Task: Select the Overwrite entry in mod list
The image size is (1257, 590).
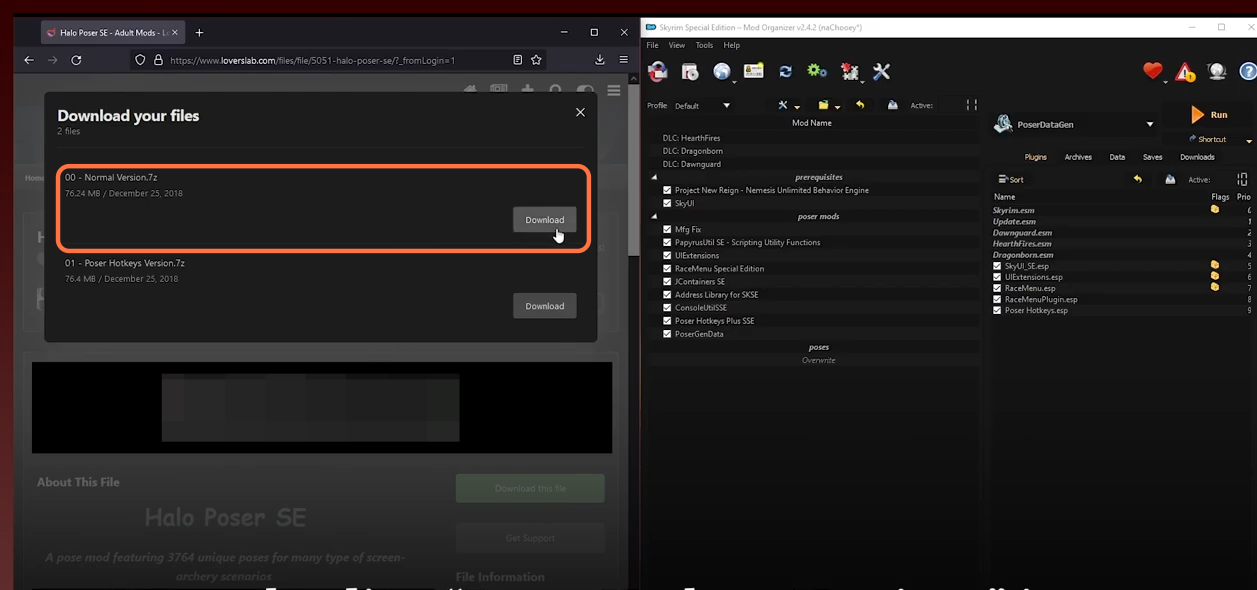Action: click(815, 360)
